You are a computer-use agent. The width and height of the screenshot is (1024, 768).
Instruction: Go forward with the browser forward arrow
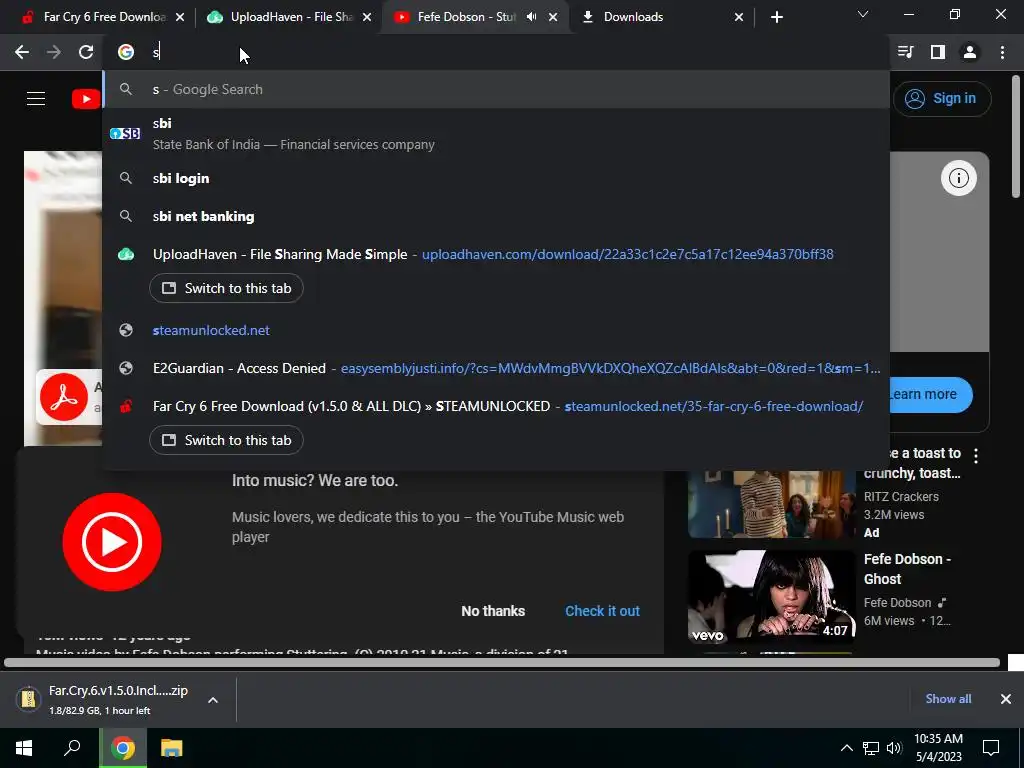click(x=54, y=52)
